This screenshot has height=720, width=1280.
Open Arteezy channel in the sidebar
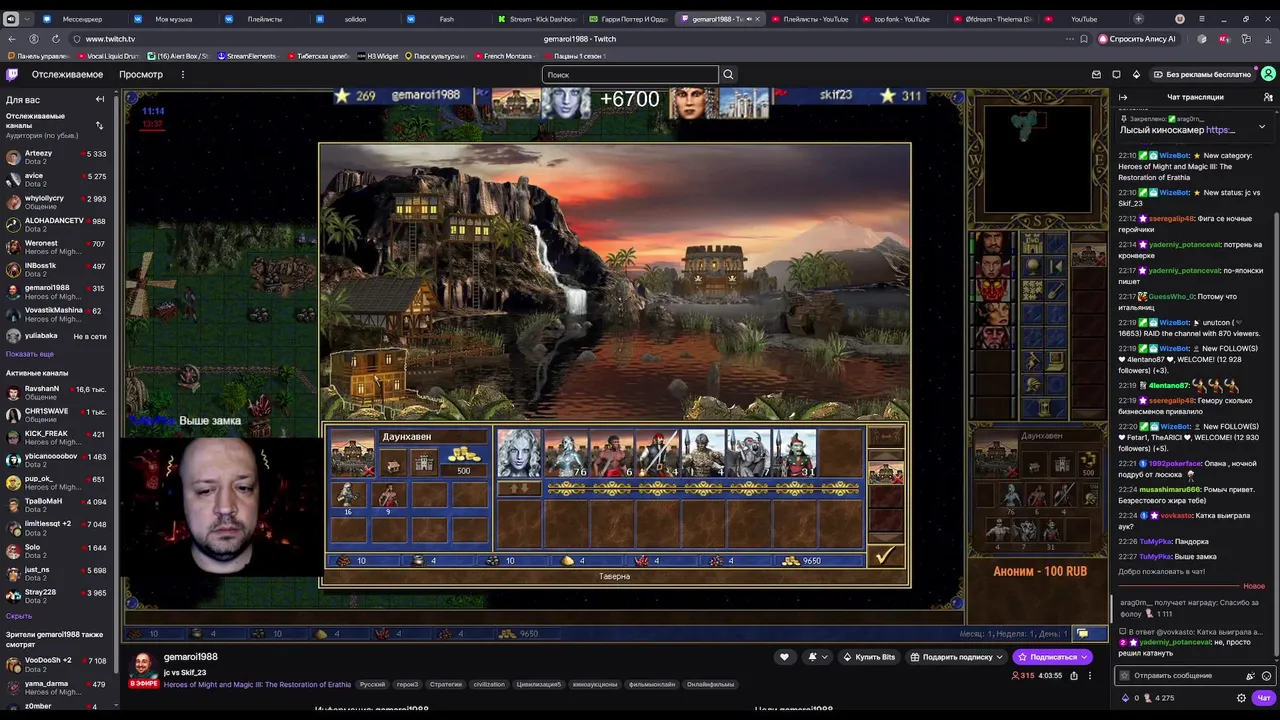click(x=57, y=158)
